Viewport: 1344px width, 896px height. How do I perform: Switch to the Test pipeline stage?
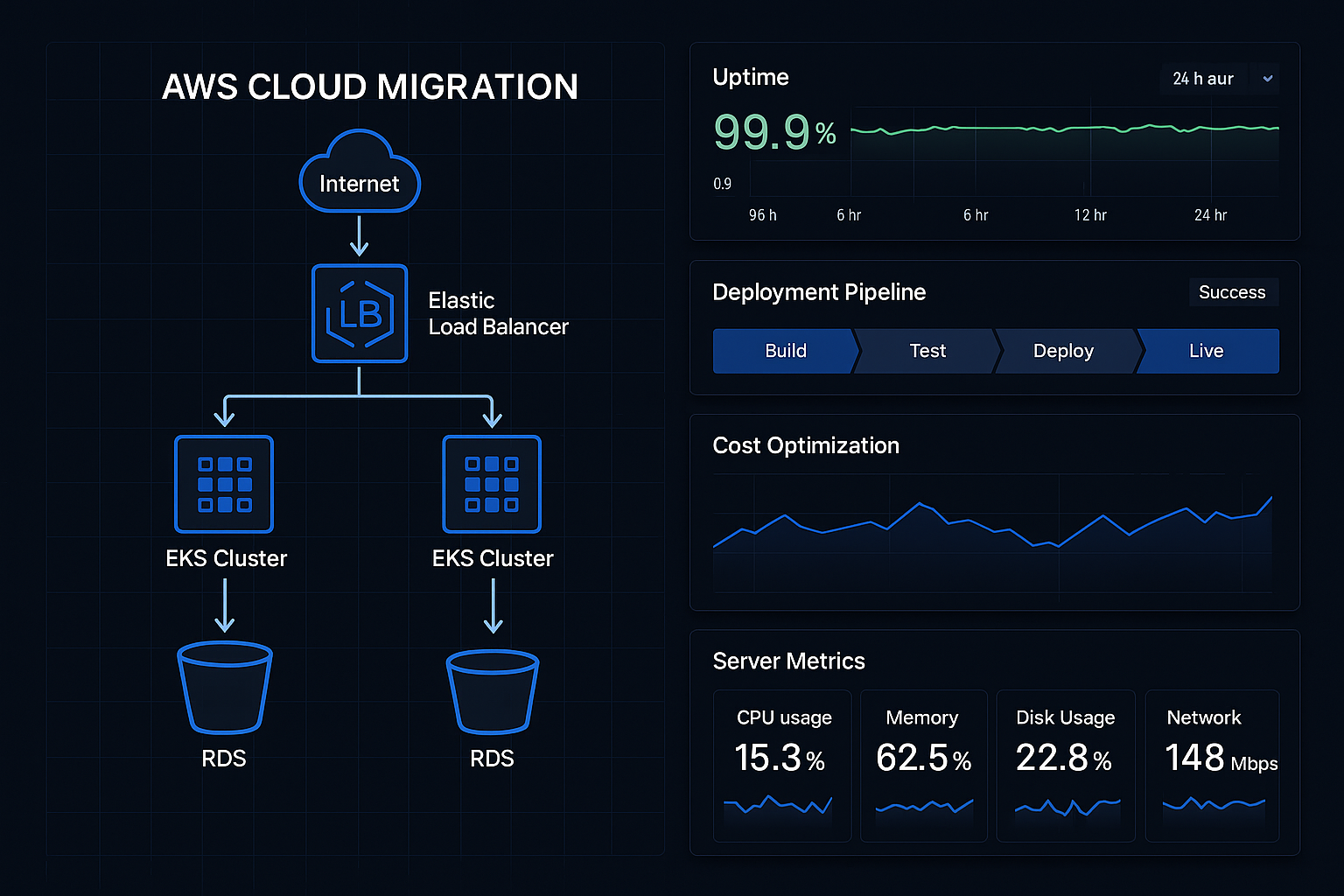pyautogui.click(x=927, y=351)
